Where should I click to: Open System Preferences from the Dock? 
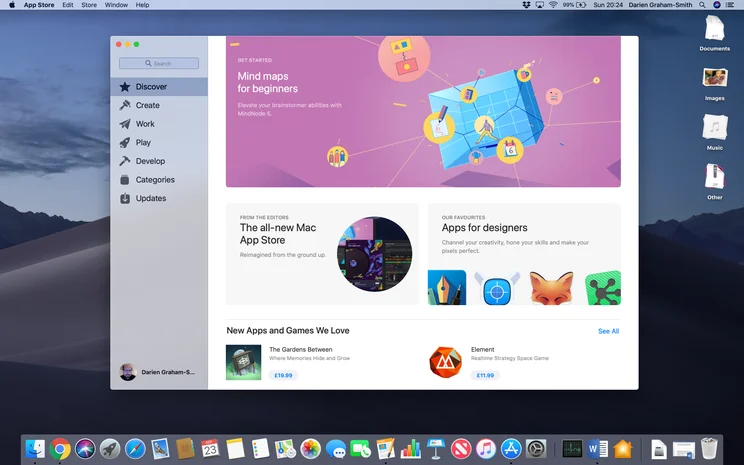[x=536, y=449]
